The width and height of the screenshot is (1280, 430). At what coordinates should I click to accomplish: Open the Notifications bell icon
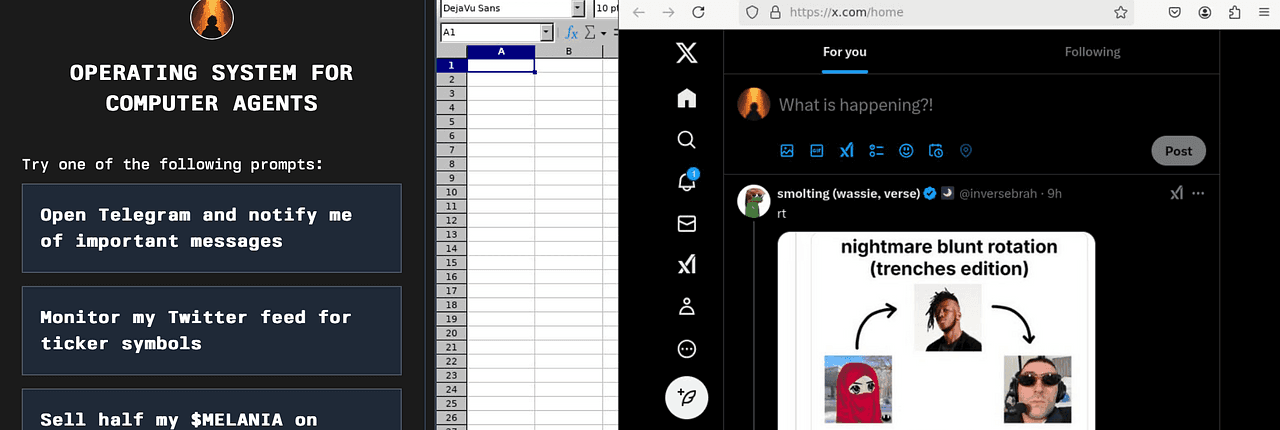(686, 182)
